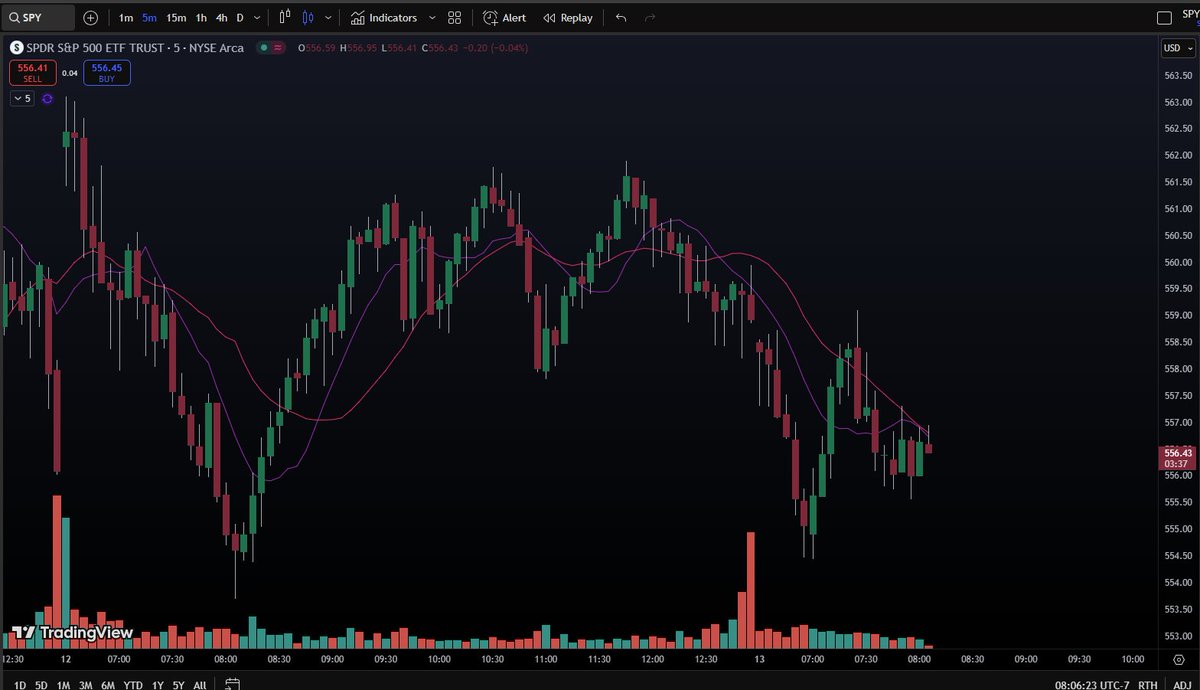
Task: Set the date range to 1Y
Action: 158,685
